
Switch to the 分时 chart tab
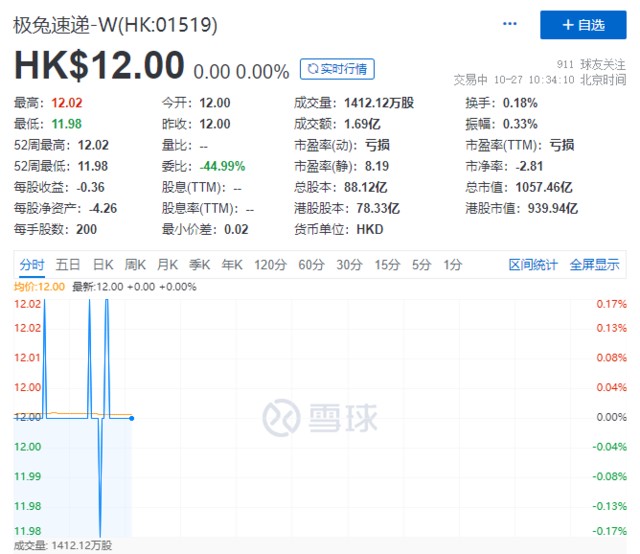click(x=32, y=265)
